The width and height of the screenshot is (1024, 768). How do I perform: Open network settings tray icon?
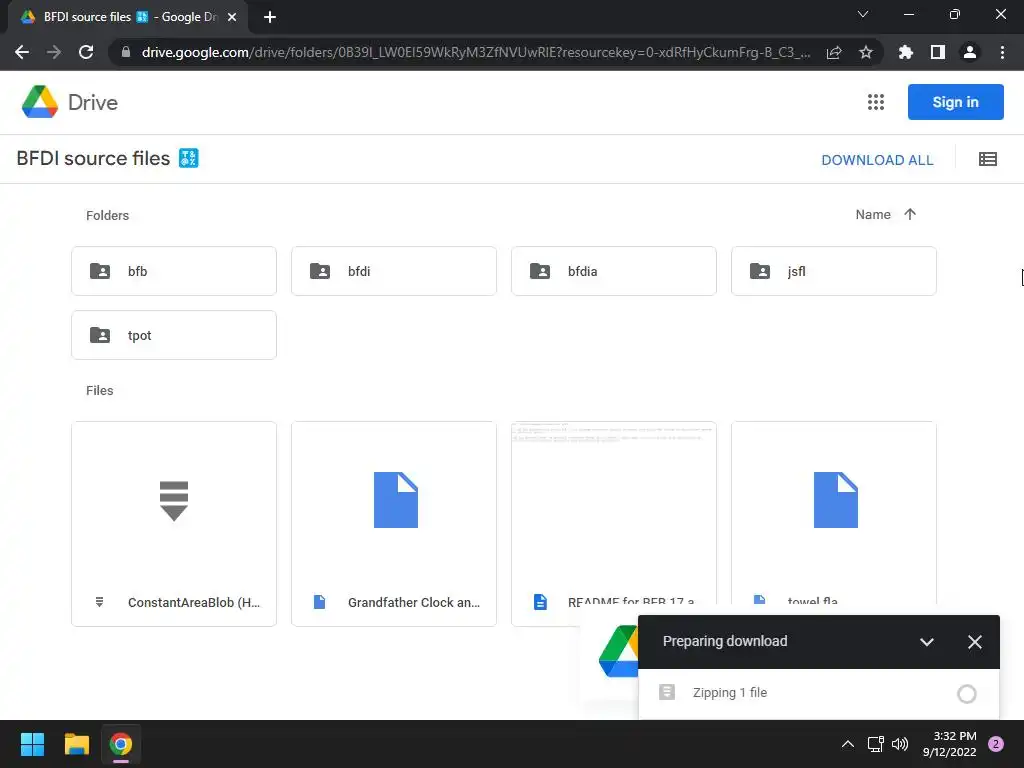coord(875,744)
